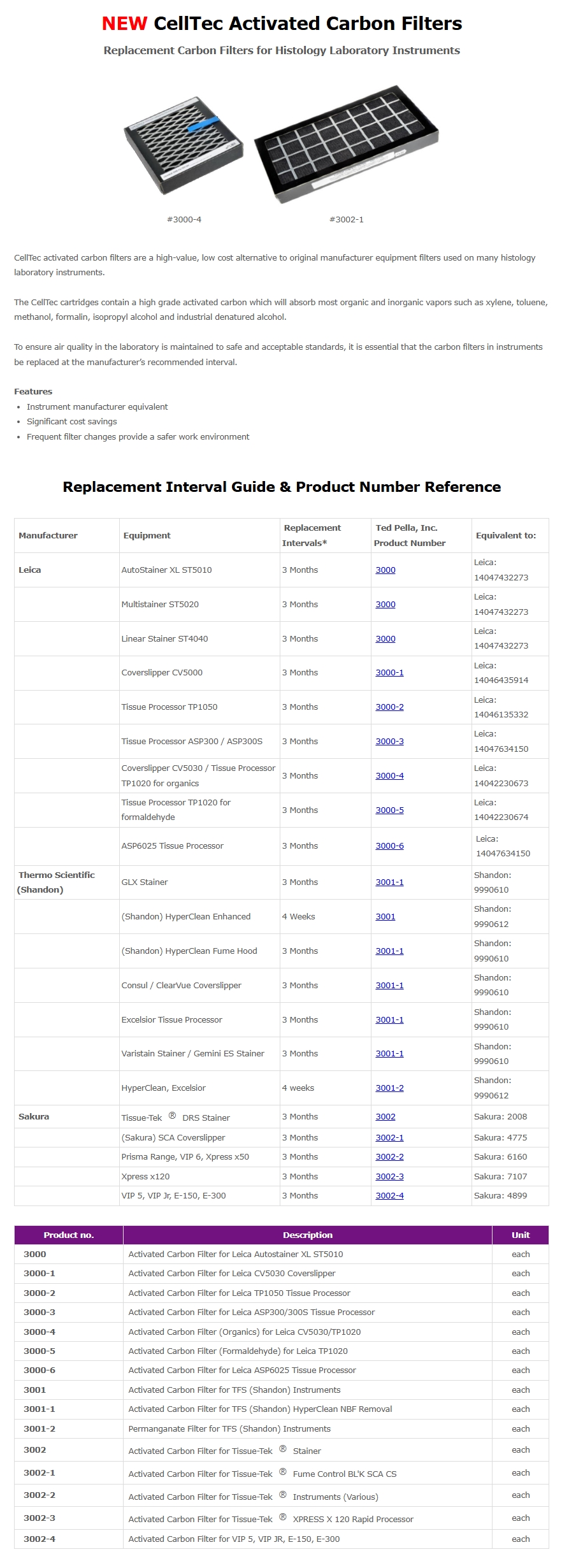Open the 3001-1 link for HyperClean Fume Hood

(389, 951)
